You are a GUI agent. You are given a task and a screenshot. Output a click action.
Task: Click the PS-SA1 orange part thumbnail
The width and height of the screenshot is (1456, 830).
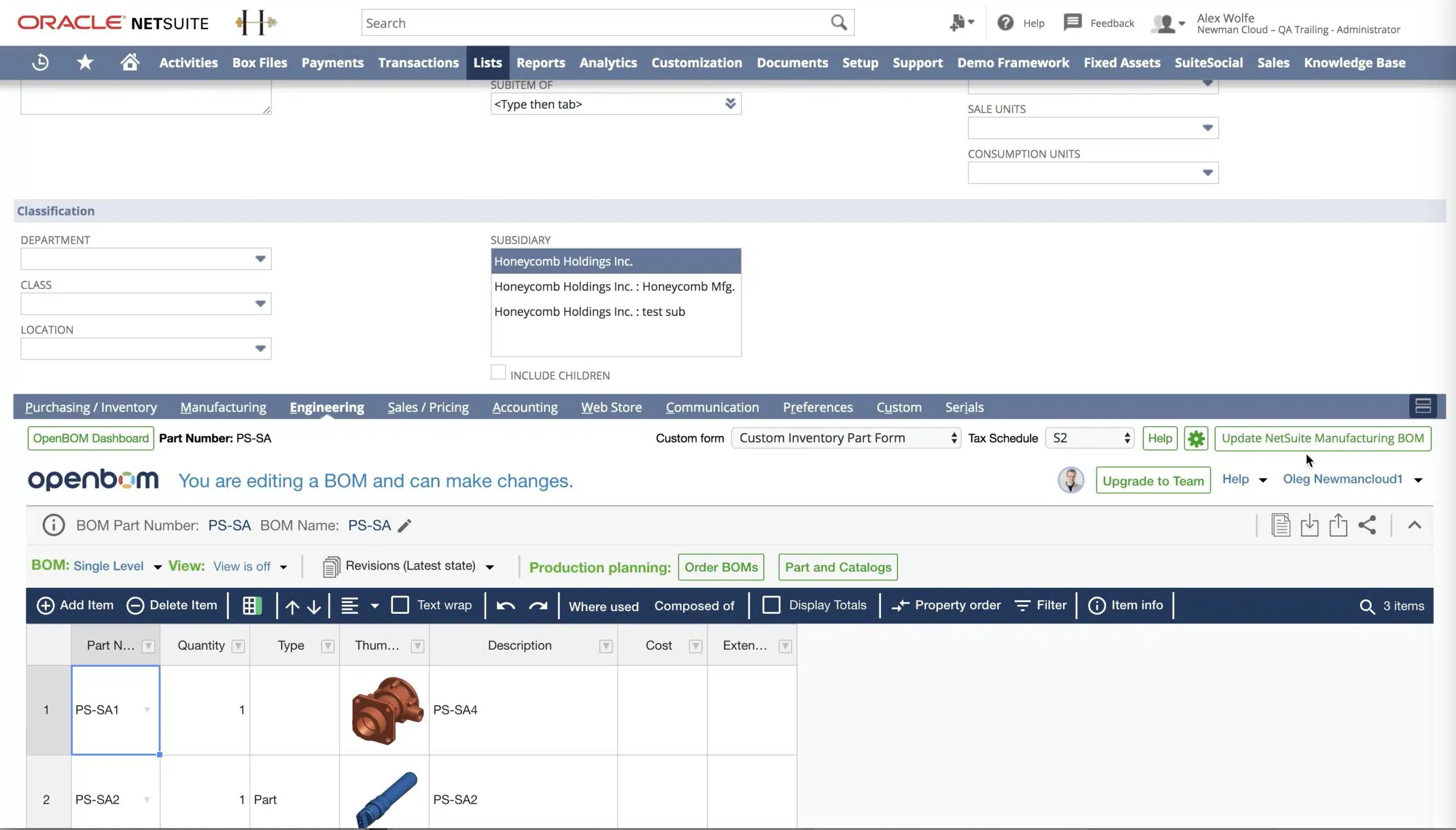(387, 711)
